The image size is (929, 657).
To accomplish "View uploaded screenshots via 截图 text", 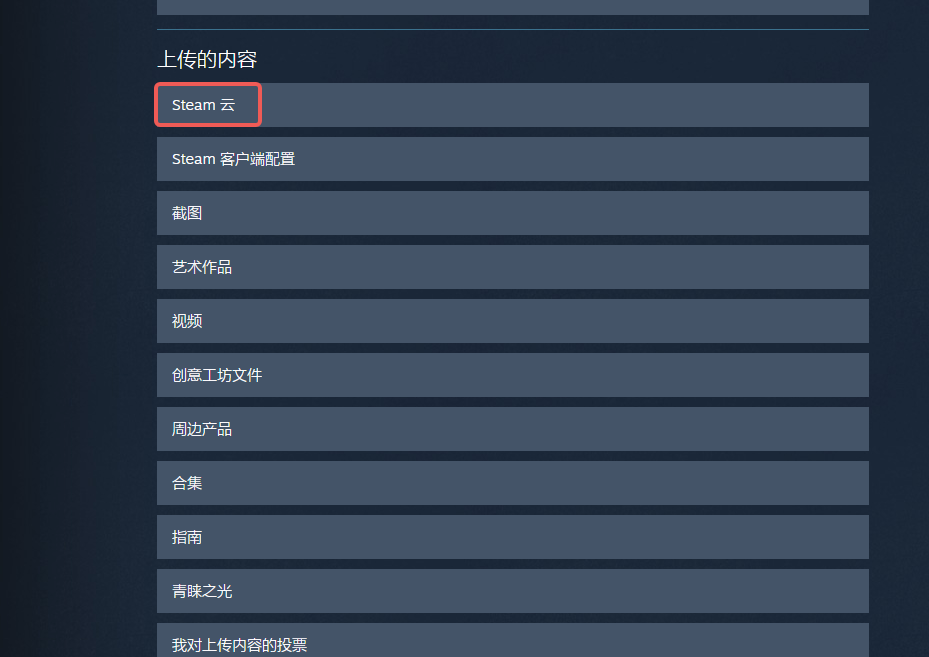I will click(x=187, y=213).
